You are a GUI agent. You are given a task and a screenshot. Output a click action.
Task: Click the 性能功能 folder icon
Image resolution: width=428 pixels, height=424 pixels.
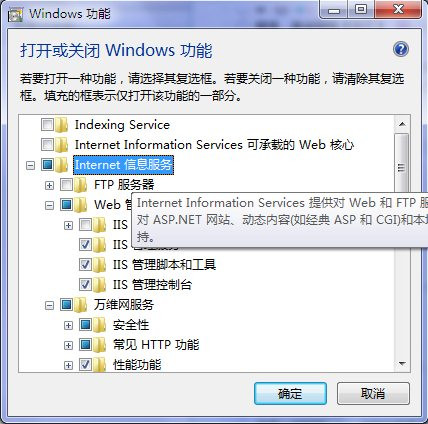(x=100, y=365)
